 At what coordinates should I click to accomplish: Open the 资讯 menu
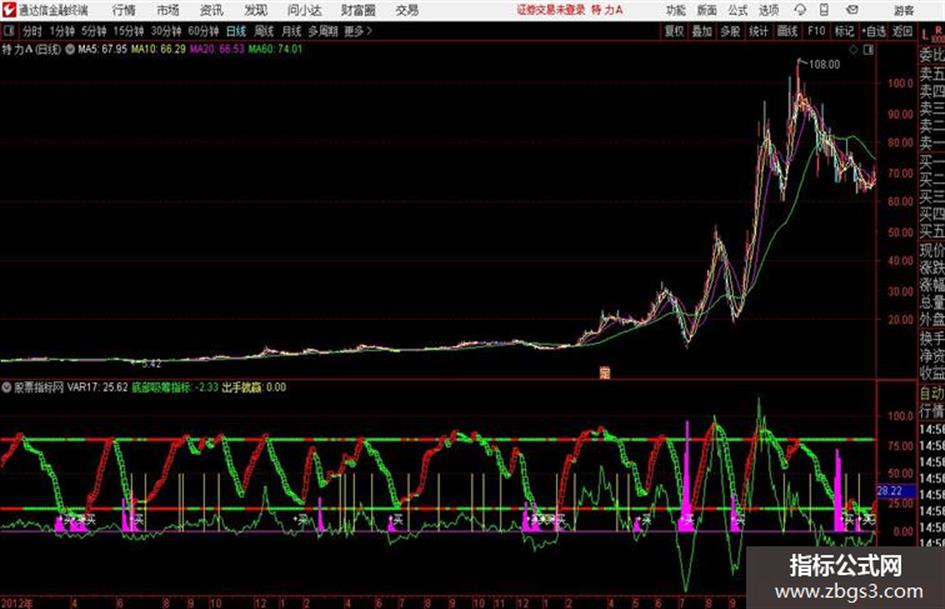pyautogui.click(x=212, y=10)
